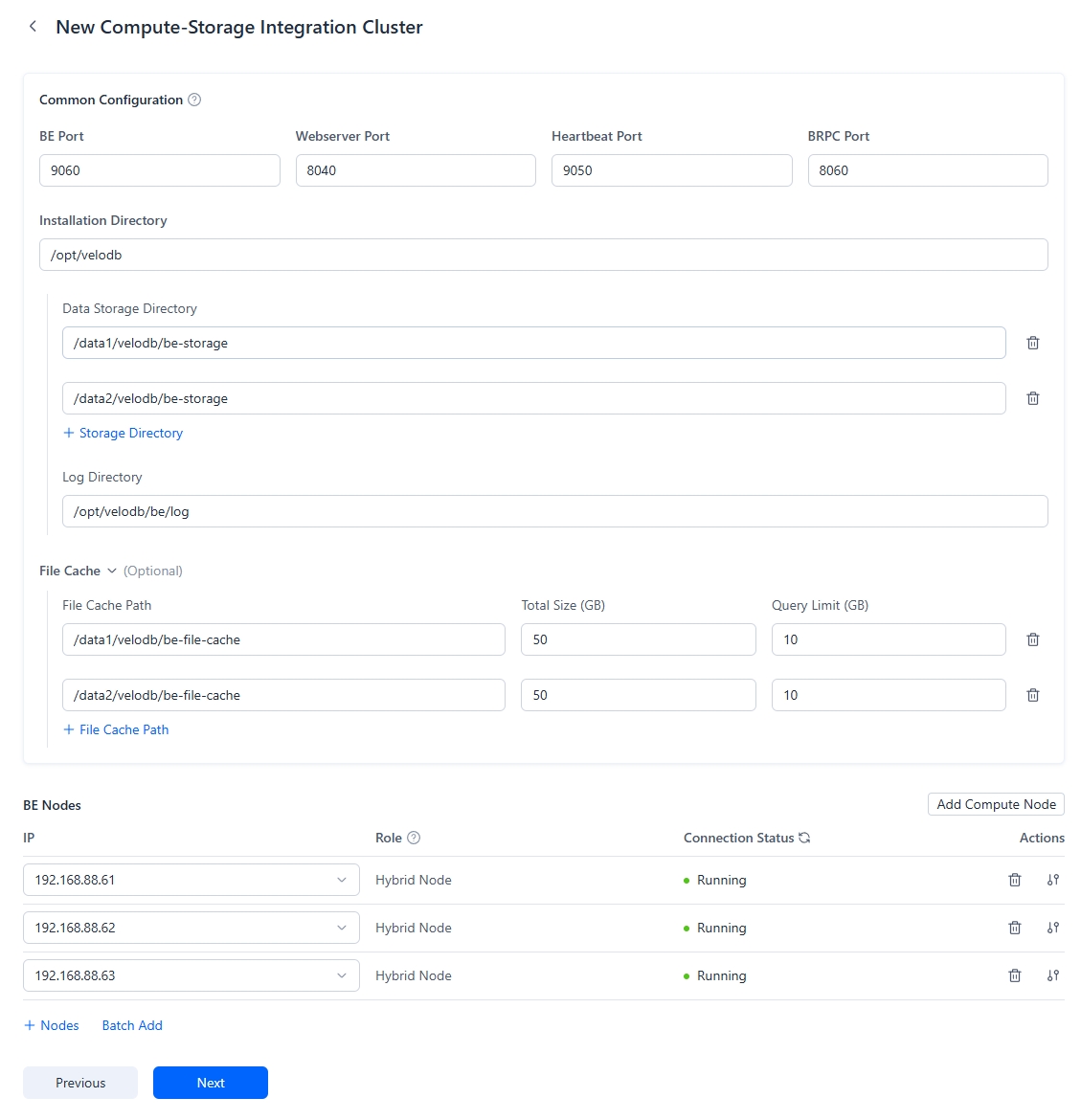Refresh the Connection Status column
This screenshot has width=1081, height=1120.
804,838
